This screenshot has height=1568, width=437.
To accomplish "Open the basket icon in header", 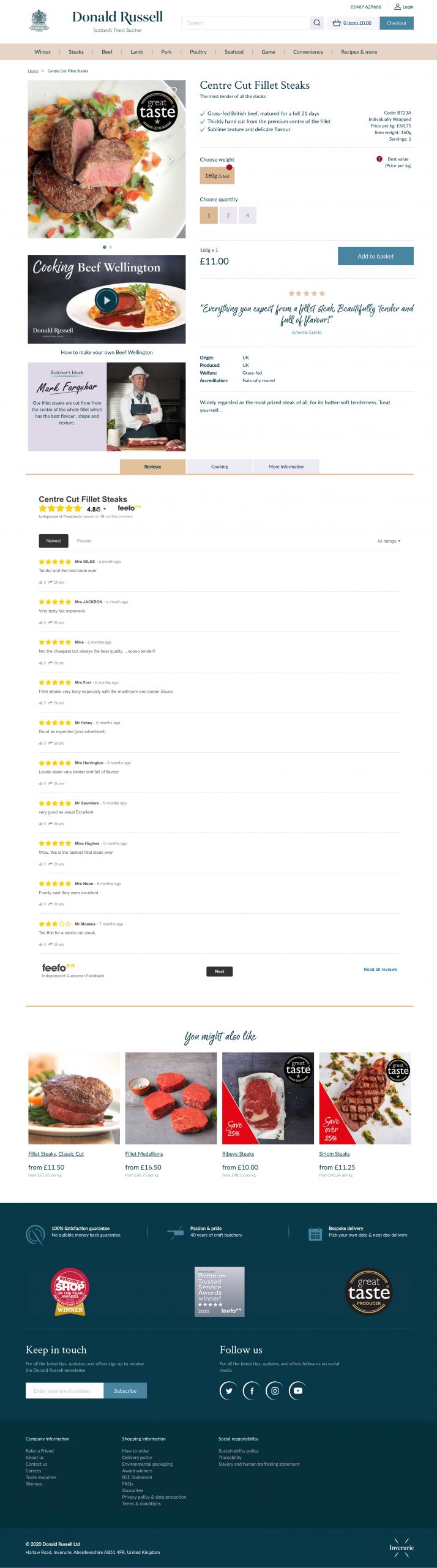I will pos(337,23).
